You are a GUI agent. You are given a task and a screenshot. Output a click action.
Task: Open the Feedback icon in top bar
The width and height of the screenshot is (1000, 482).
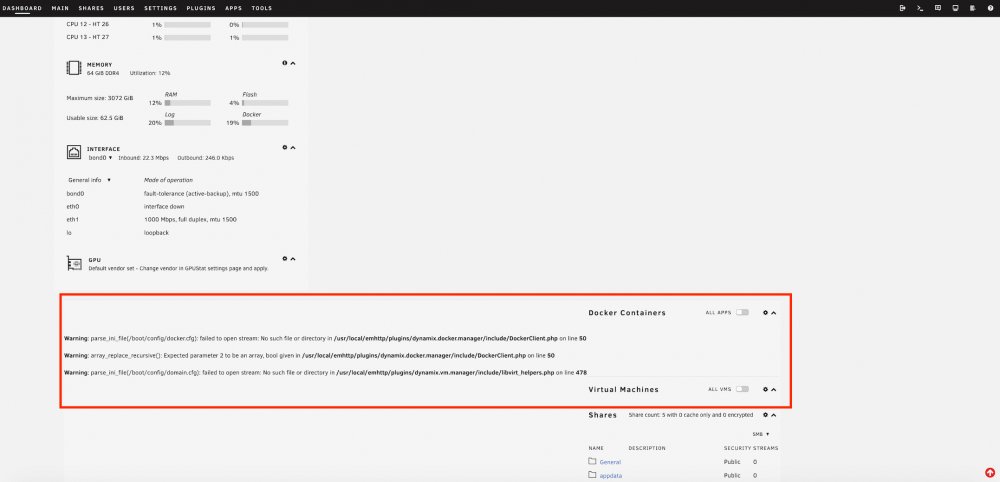938,8
